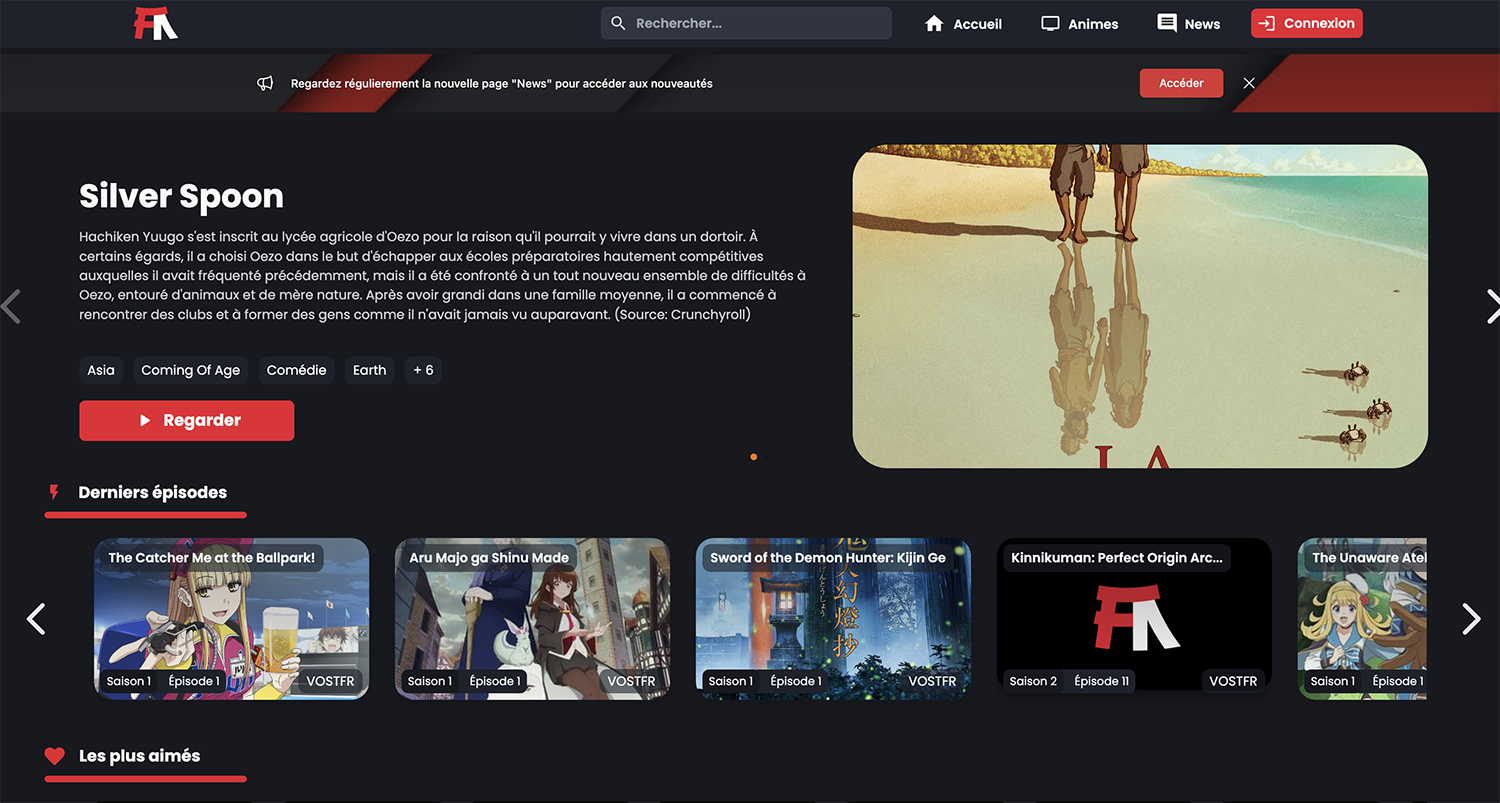The height and width of the screenshot is (803, 1500).
Task: Open The Catcher Me at the Ballpark! episode
Action: click(x=231, y=619)
